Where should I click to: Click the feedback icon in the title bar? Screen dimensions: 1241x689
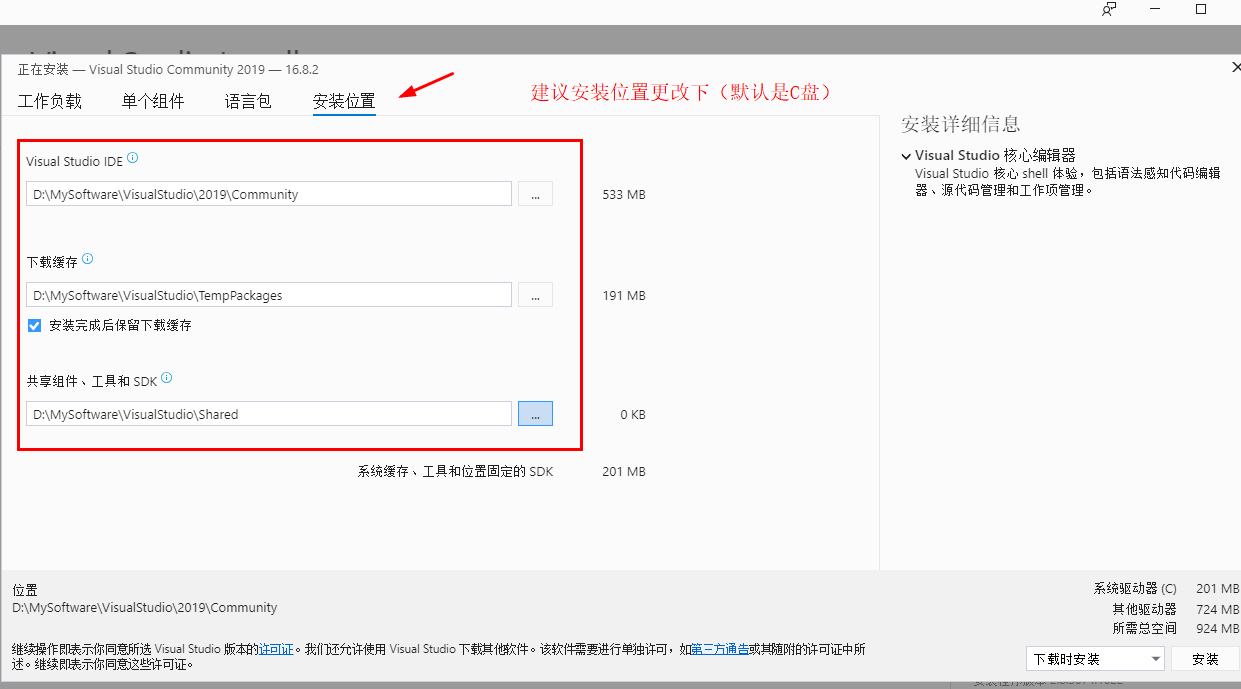[1108, 9]
